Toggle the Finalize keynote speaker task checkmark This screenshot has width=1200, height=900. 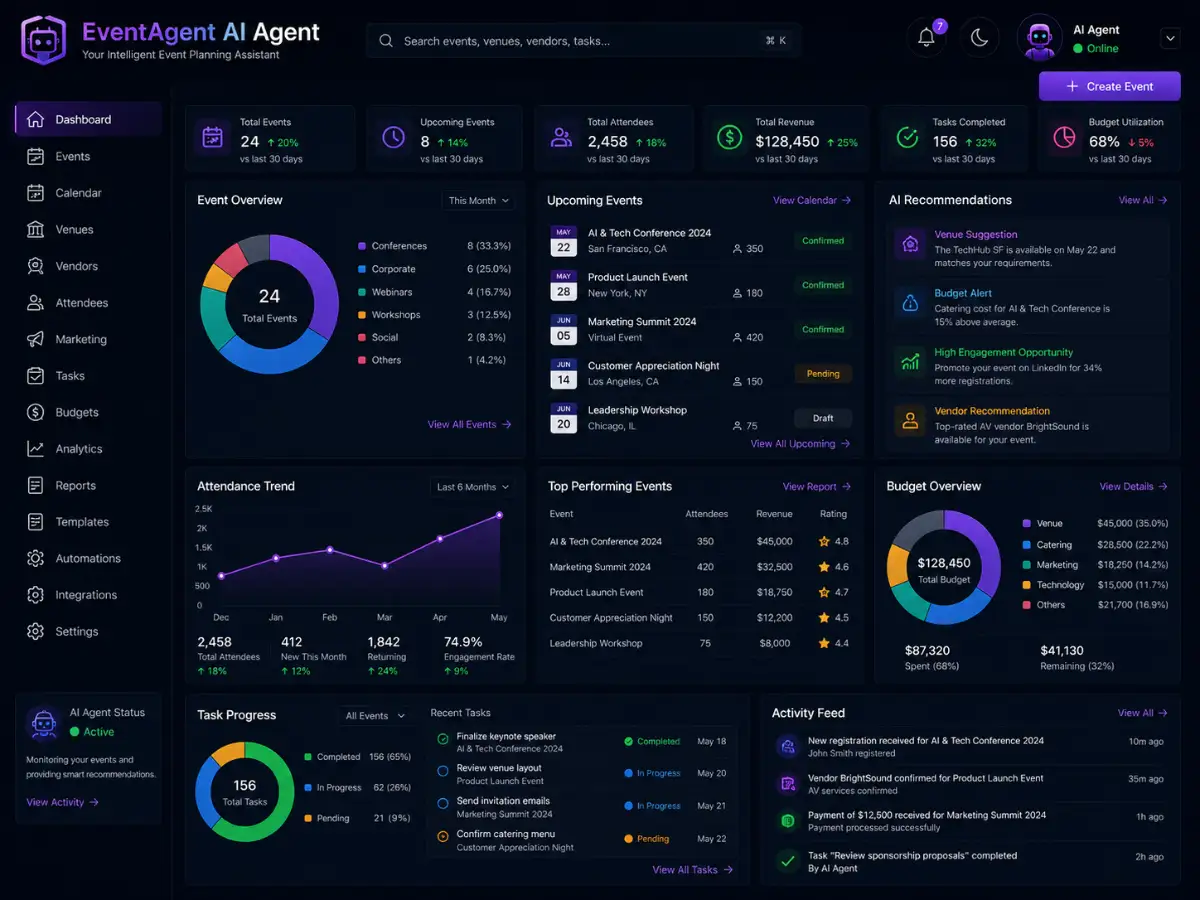443,738
